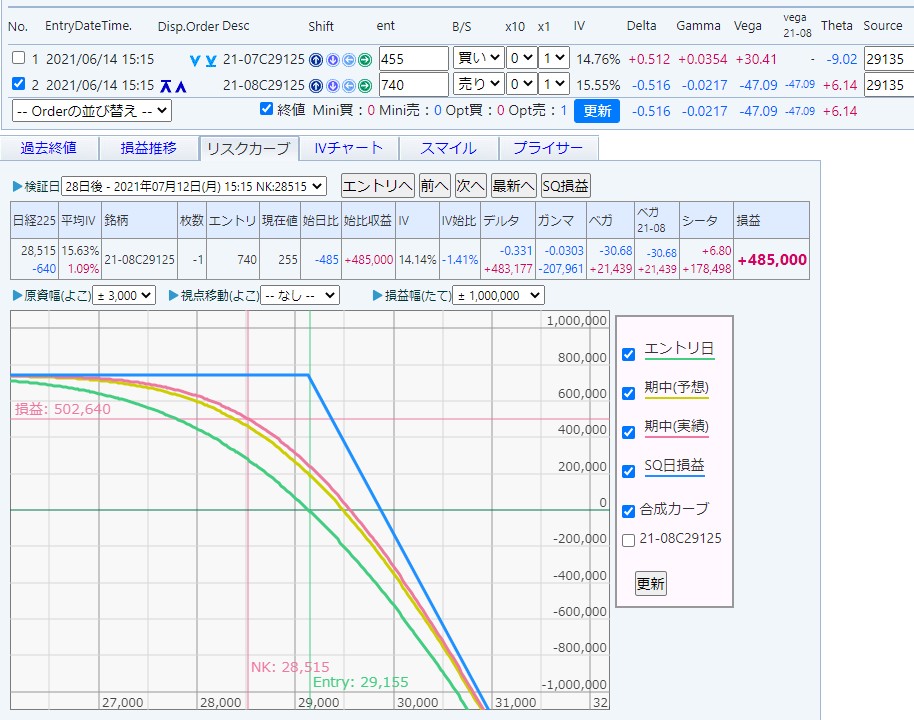Shift 21-07C29125 right green arrow icon
The height and width of the screenshot is (720, 914).
point(365,59)
